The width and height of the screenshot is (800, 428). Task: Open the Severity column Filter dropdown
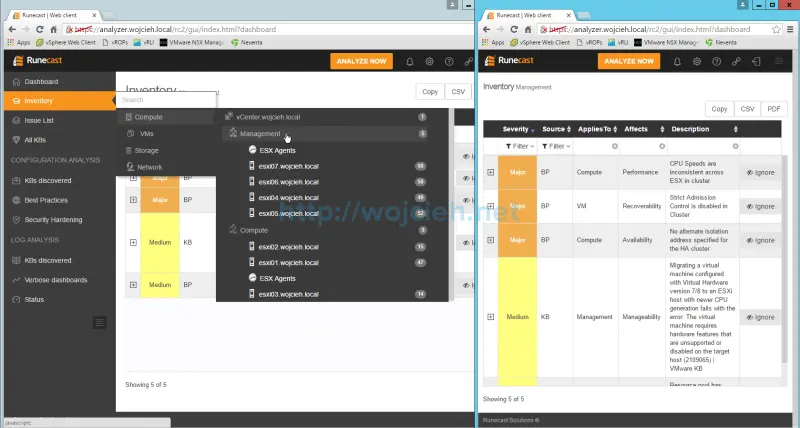(x=516, y=146)
